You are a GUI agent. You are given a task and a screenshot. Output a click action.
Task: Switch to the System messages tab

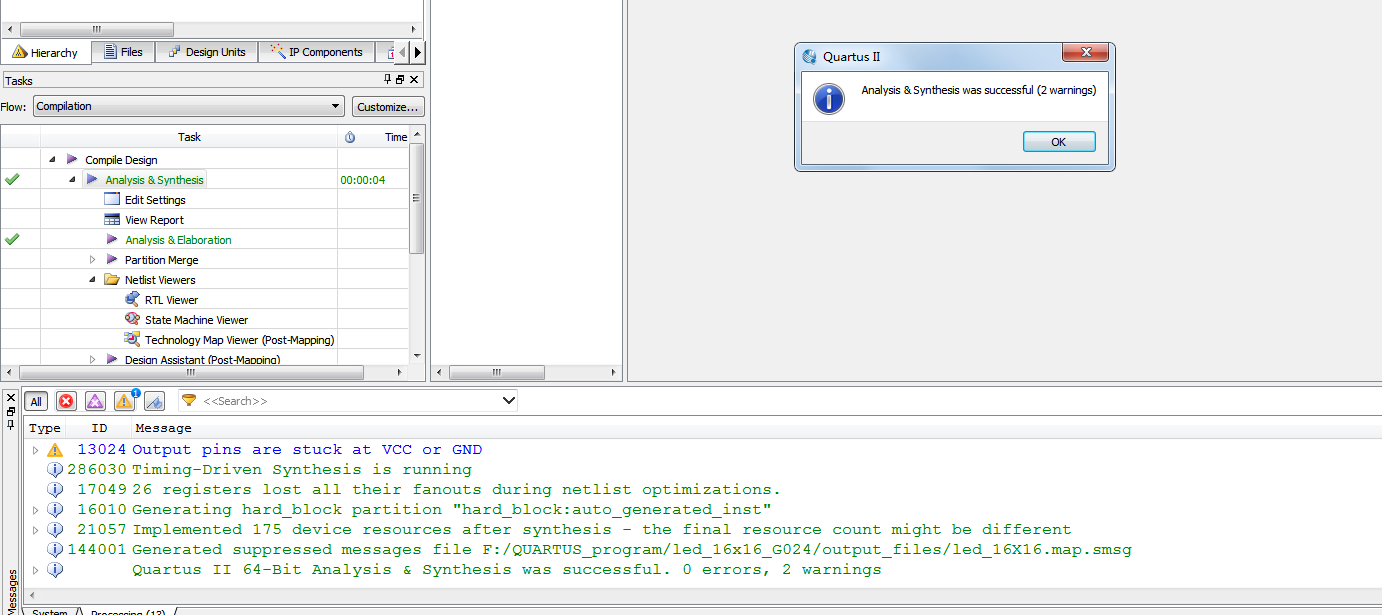pyautogui.click(x=50, y=612)
